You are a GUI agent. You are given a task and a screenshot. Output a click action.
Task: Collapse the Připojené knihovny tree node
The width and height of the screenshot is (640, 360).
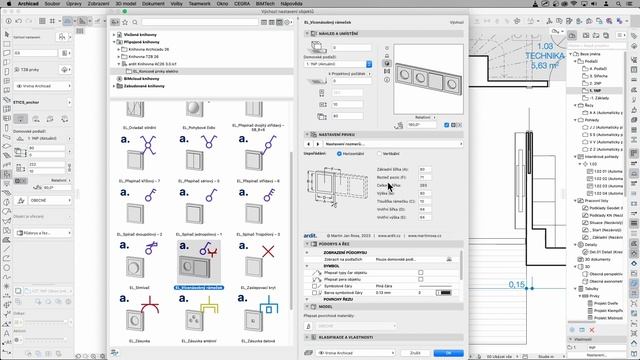tap(114, 42)
